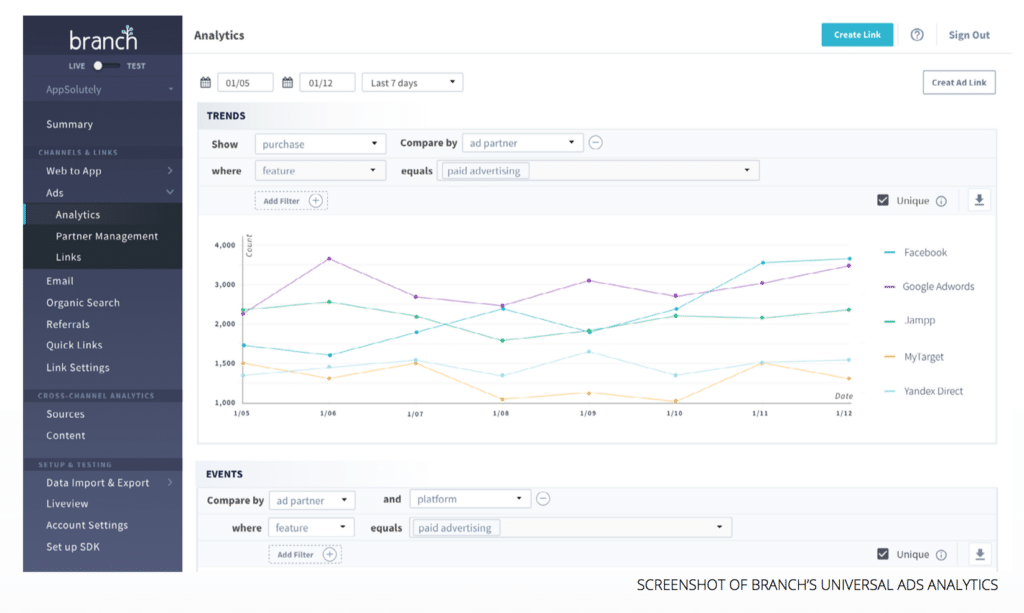
Task: Go to Organic Search section
Action: click(x=82, y=302)
